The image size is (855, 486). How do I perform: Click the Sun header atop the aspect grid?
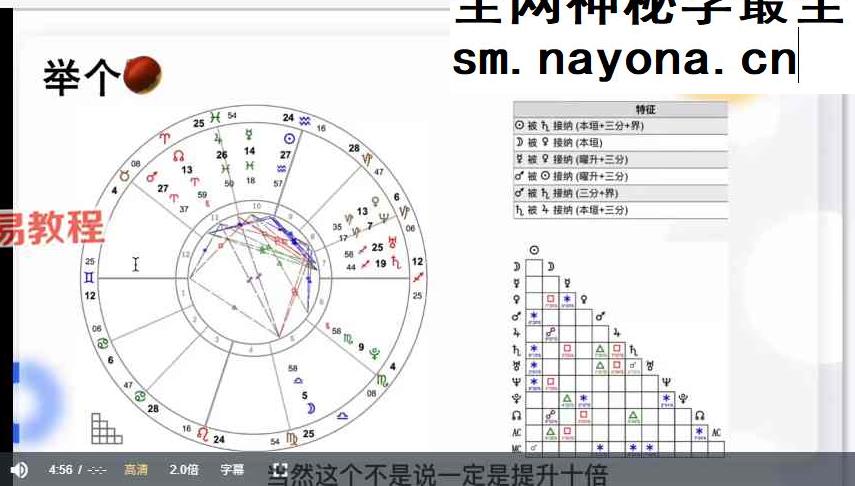534,250
